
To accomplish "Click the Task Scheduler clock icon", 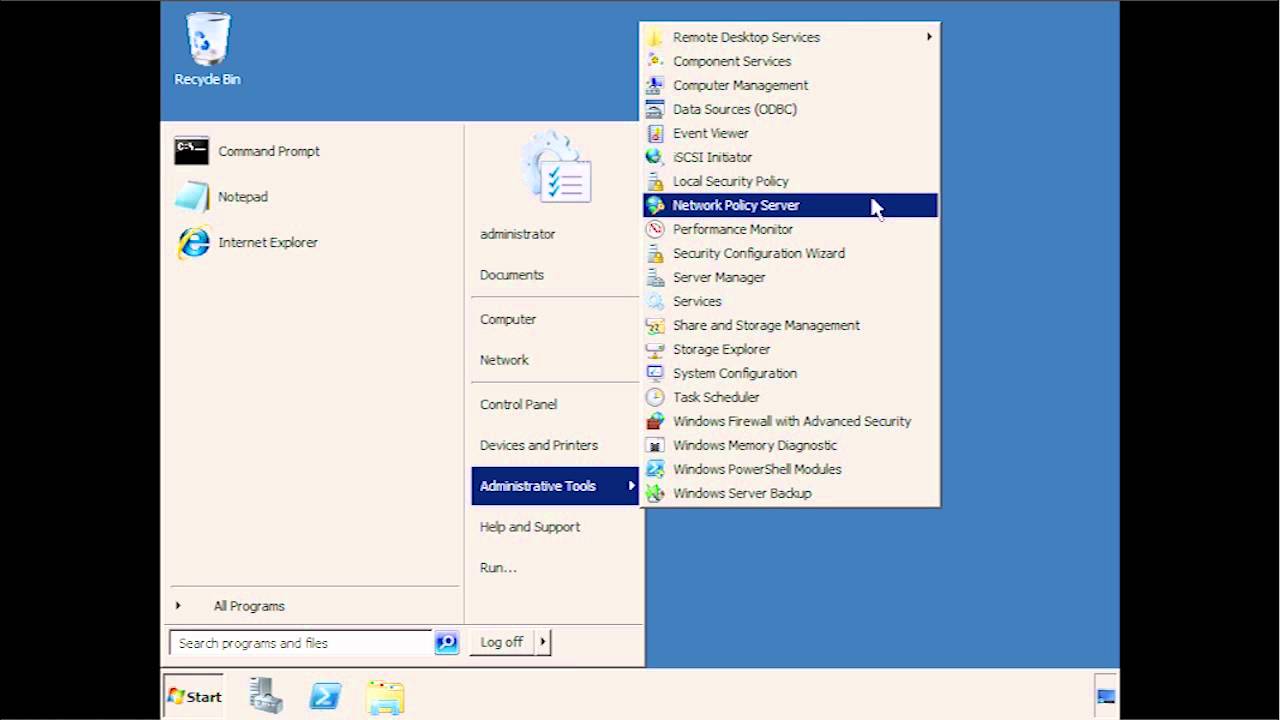I will click(655, 397).
